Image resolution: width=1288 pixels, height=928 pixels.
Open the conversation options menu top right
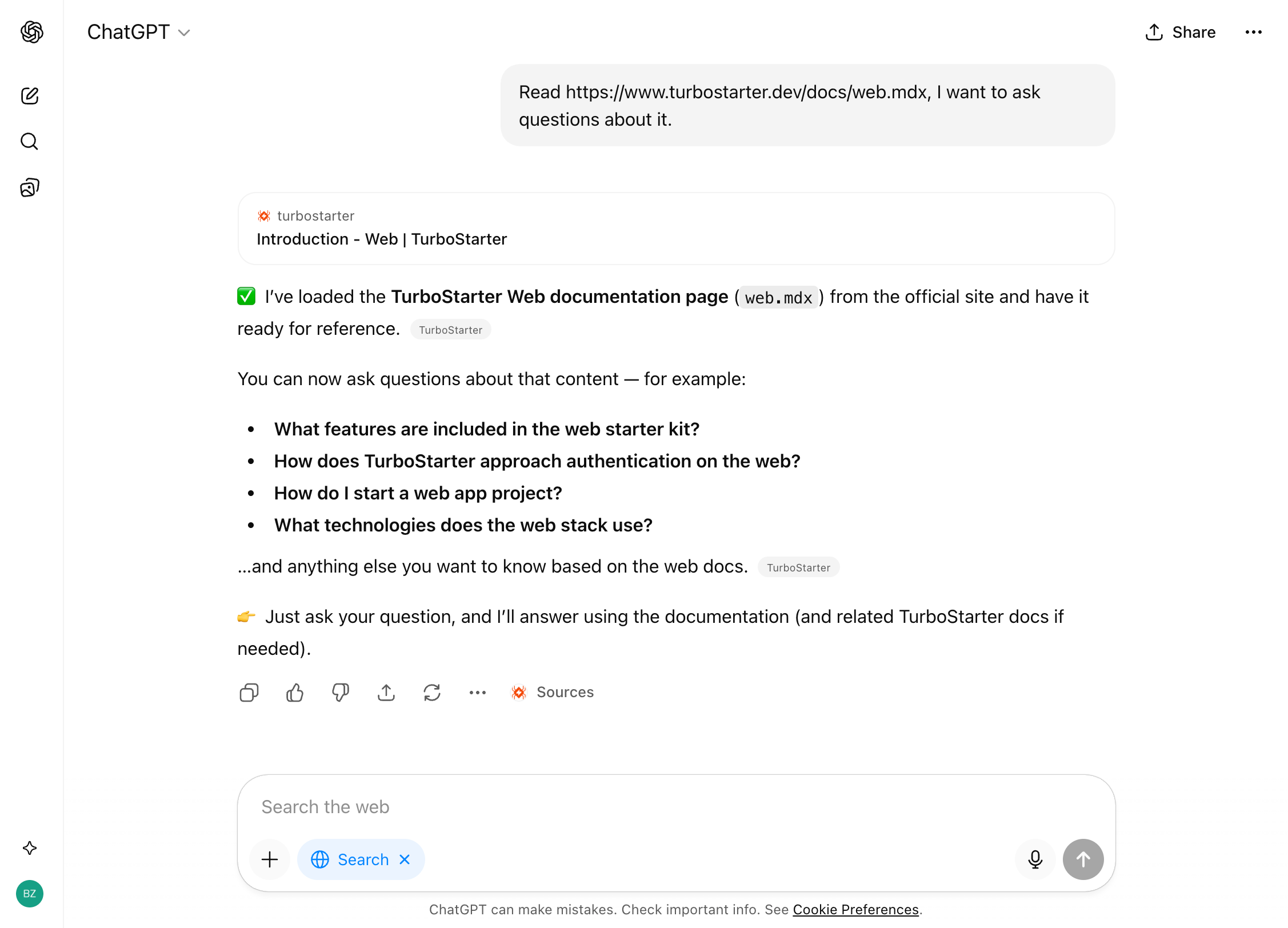click(1253, 33)
